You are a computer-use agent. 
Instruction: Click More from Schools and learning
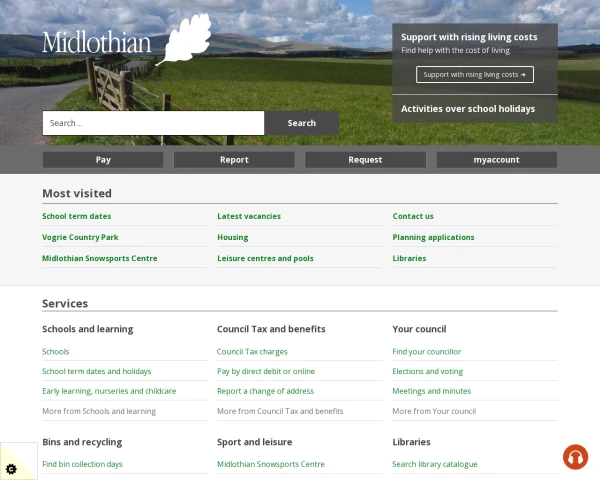[x=99, y=411]
